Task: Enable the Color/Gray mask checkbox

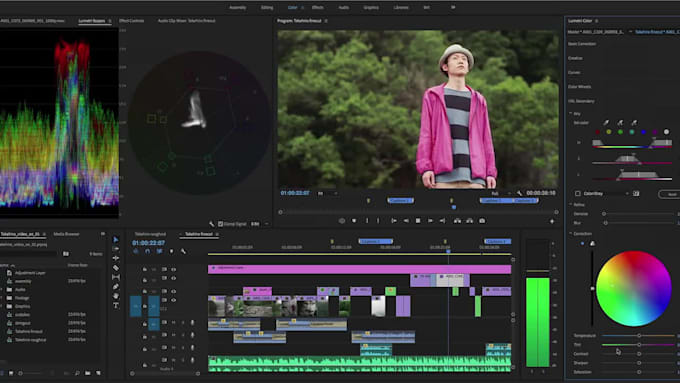Action: click(x=578, y=193)
